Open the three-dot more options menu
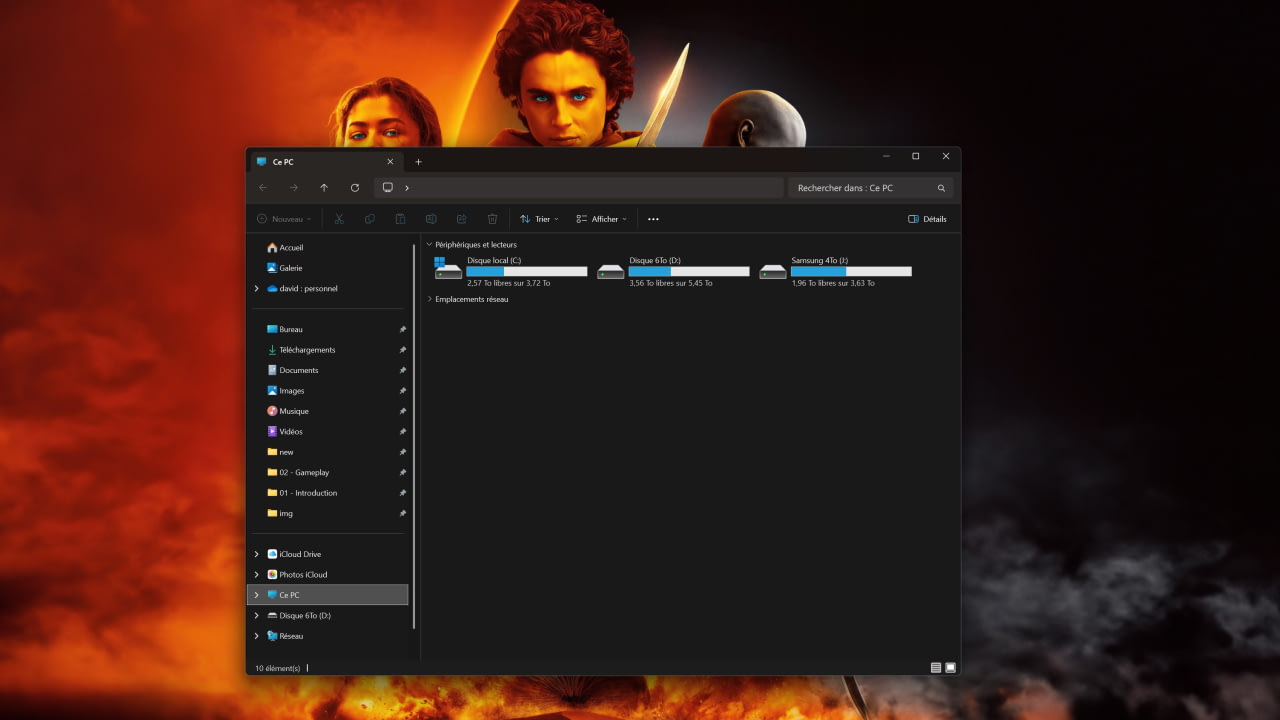 coord(653,219)
